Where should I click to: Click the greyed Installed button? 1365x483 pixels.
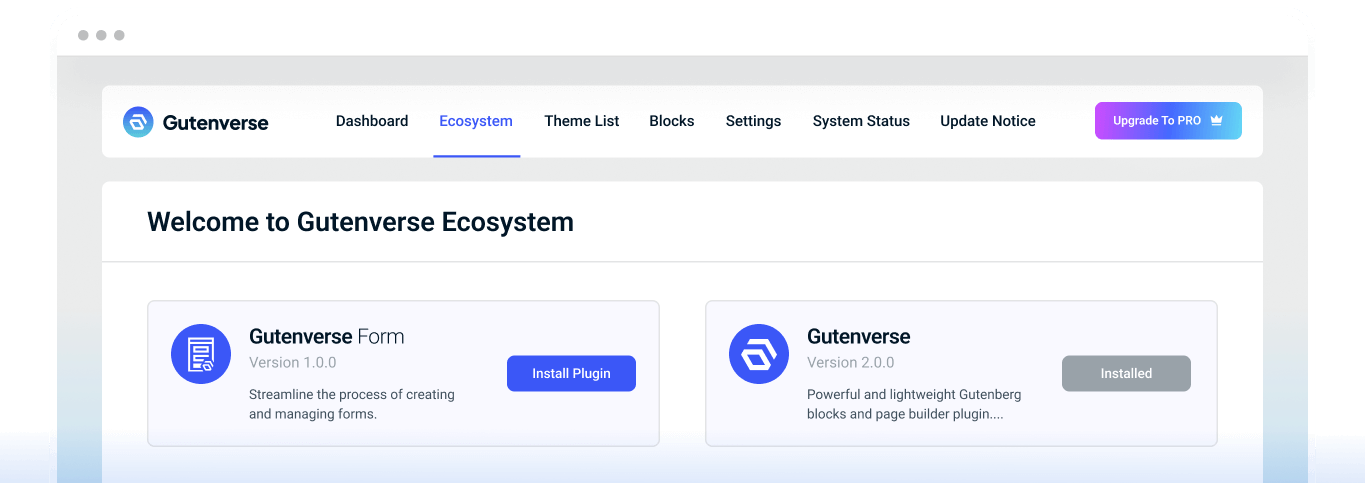point(1126,373)
